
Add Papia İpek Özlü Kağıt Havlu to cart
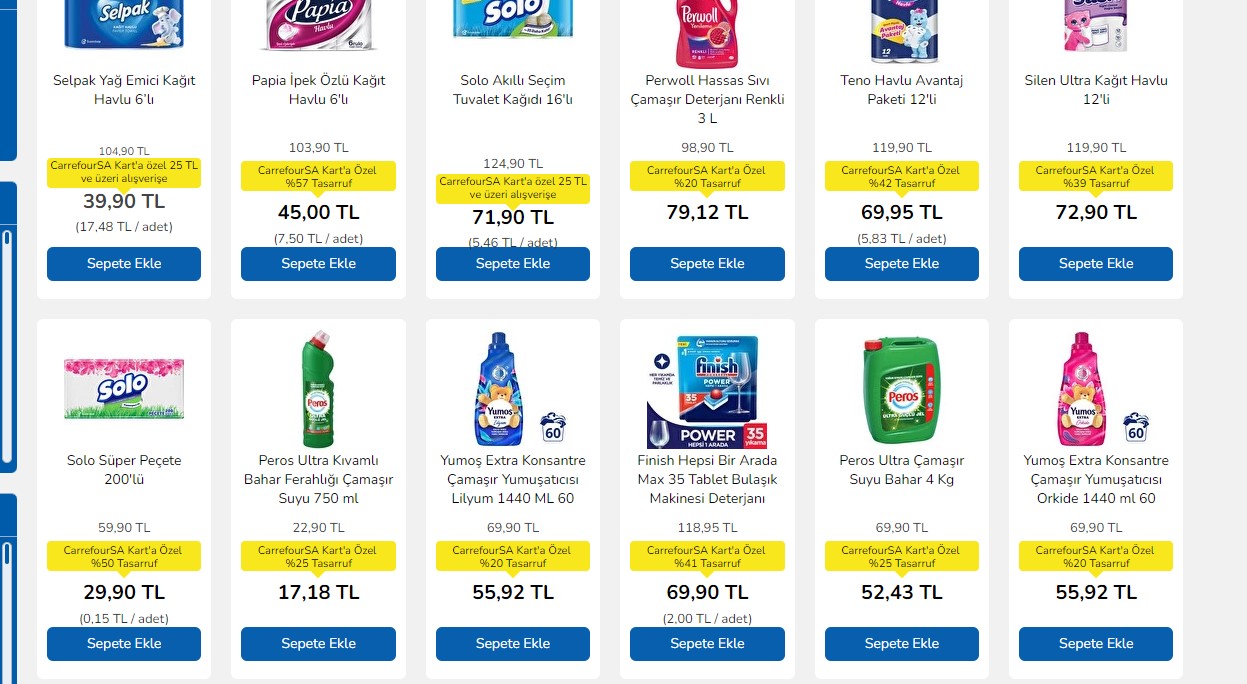(x=318, y=264)
